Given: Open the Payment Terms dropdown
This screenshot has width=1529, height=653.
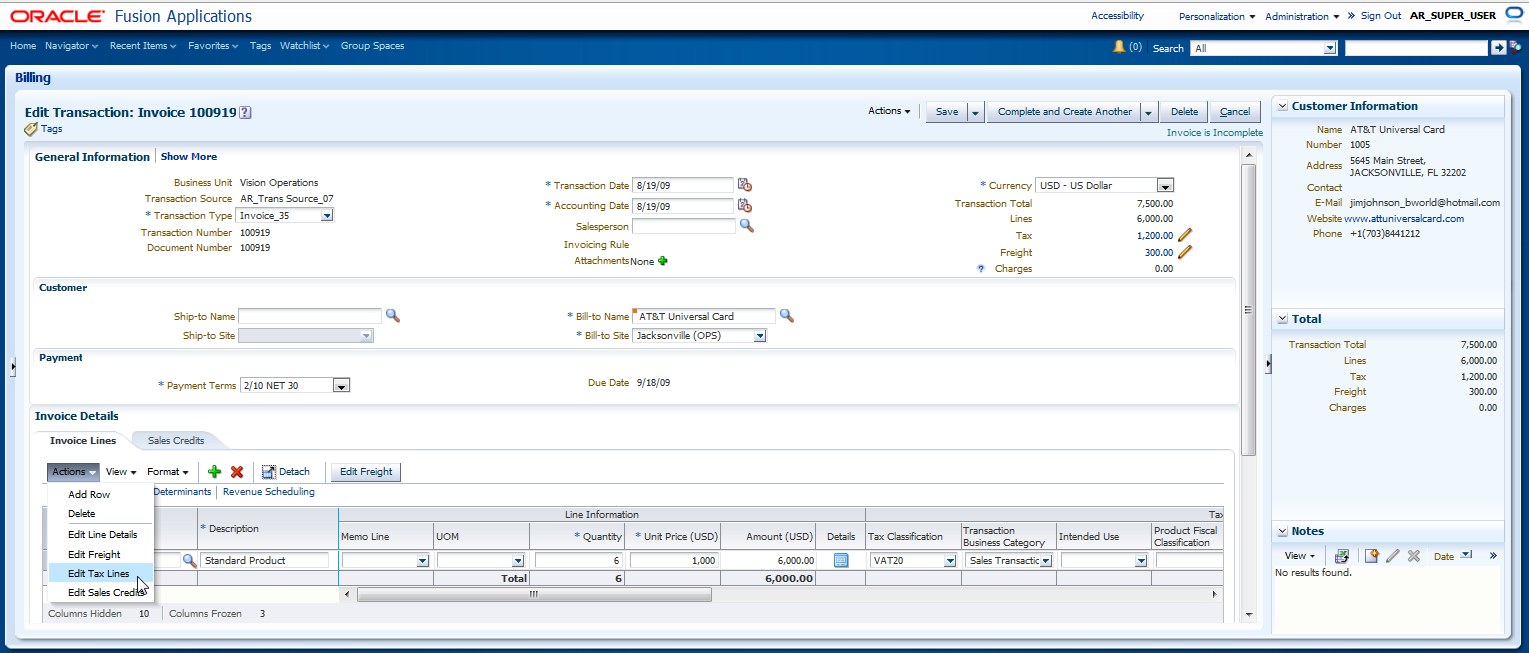Looking at the screenshot, I should pos(342,386).
